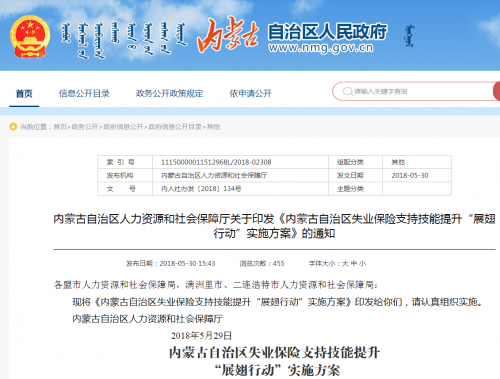Click the 发布日期：2018-05-30 15:43 text
The width and height of the screenshot is (500, 379).
(170, 264)
